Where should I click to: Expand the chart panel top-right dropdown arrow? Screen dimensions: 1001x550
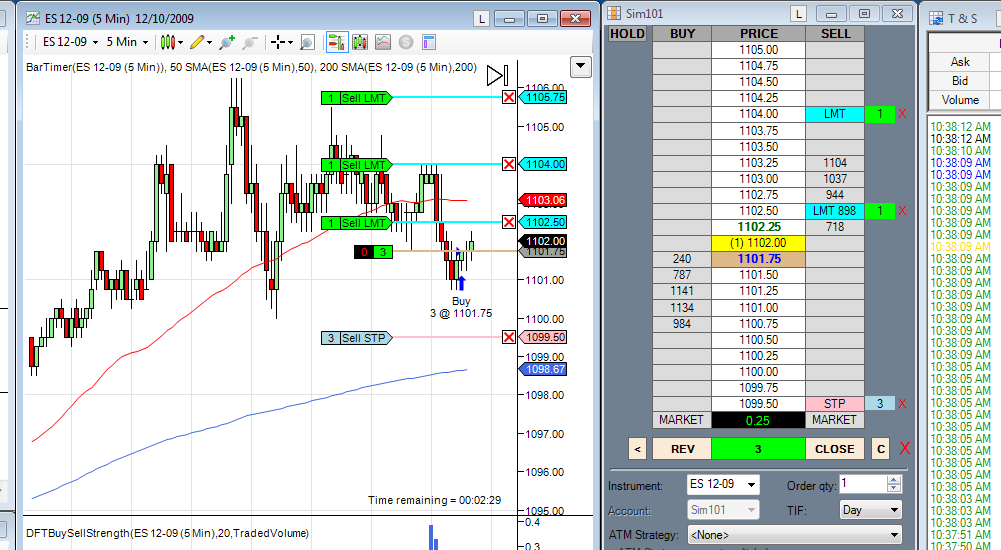tap(580, 66)
